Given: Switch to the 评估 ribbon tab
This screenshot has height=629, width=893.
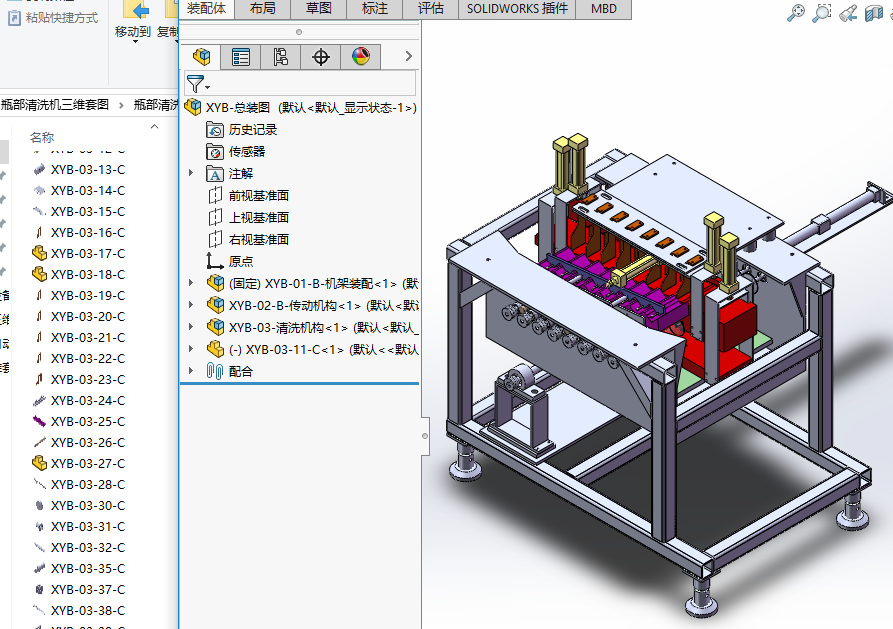Looking at the screenshot, I should tap(431, 9).
